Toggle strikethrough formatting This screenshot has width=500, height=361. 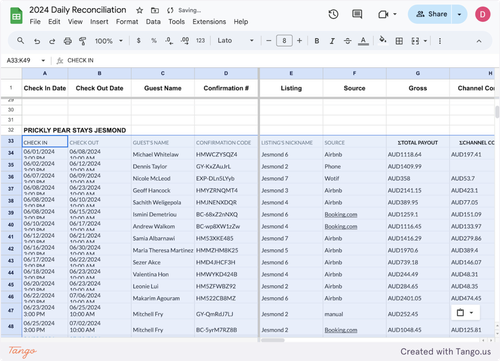[347, 41]
